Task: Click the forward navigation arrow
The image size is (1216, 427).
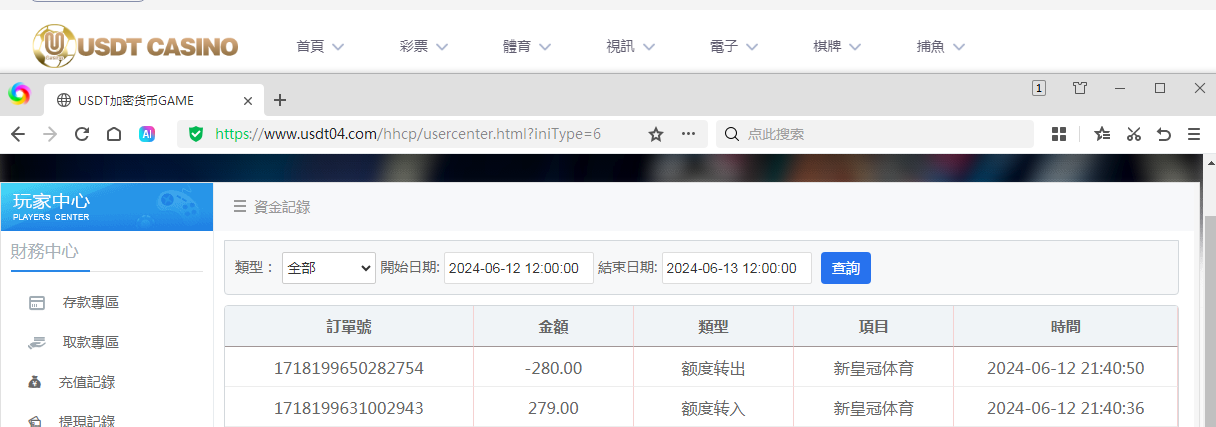Action: pyautogui.click(x=51, y=134)
